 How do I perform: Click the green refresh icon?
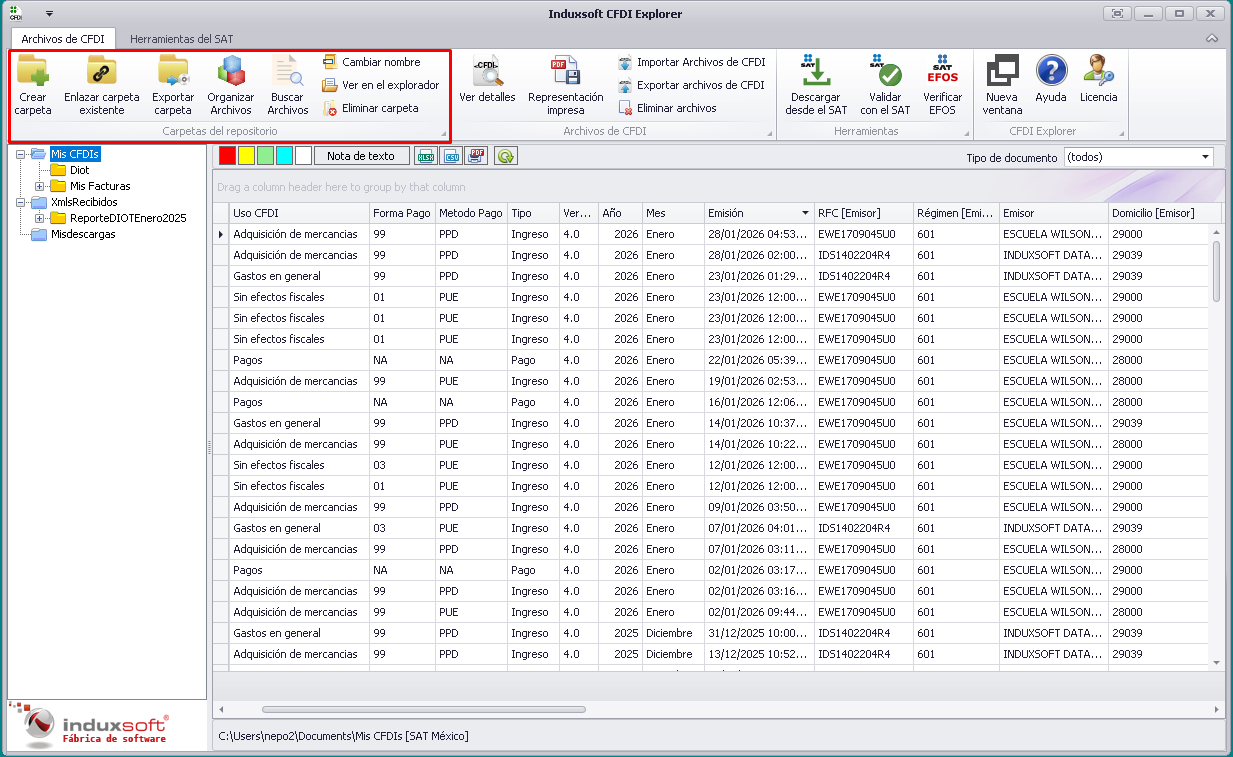coord(506,156)
